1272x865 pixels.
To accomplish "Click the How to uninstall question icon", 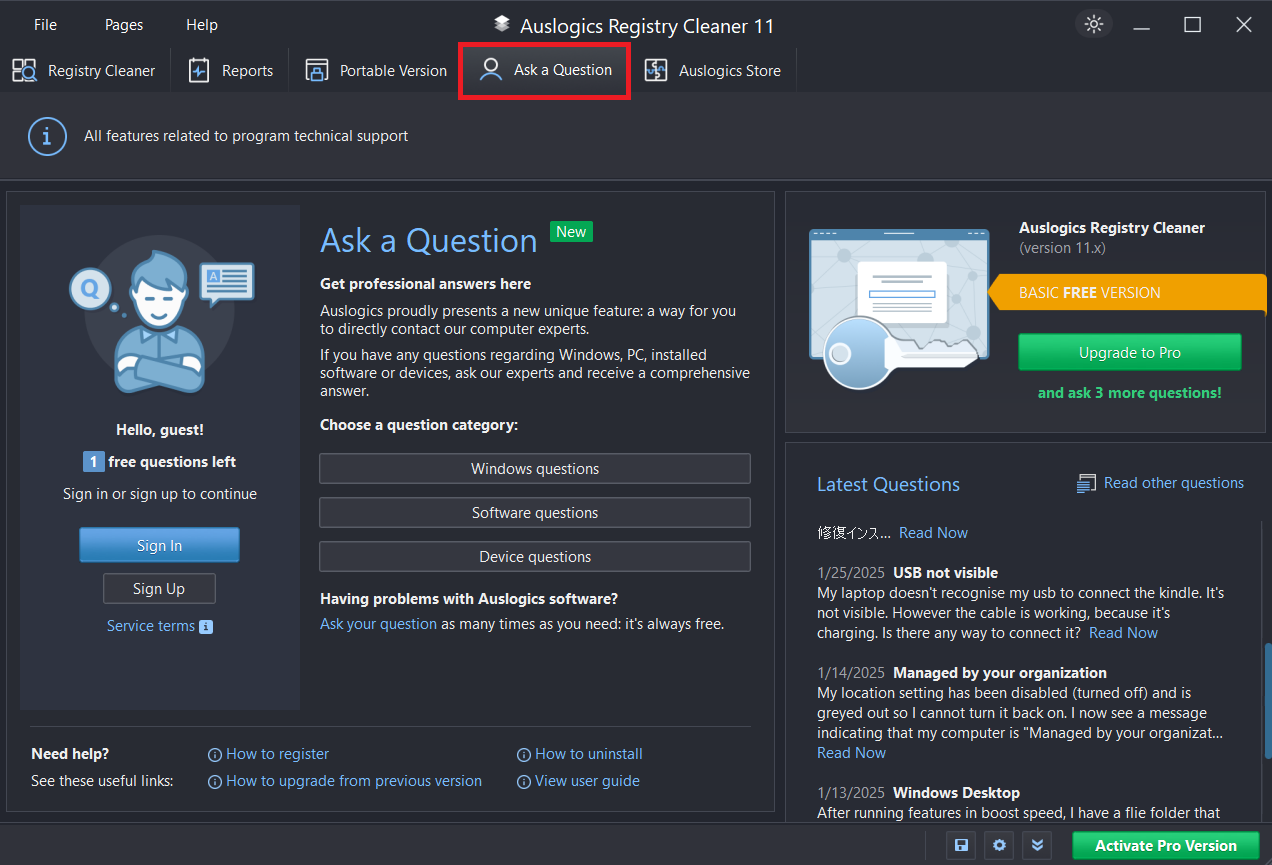I will coord(524,755).
